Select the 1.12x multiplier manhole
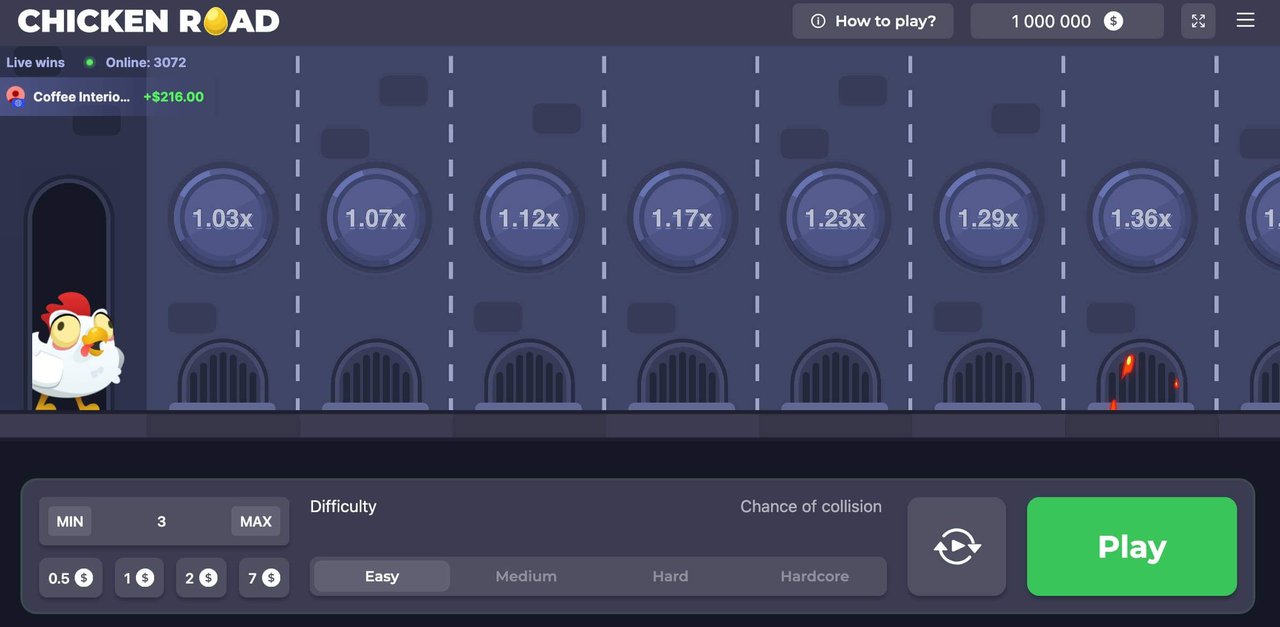This screenshot has height=627, width=1280. (528, 218)
